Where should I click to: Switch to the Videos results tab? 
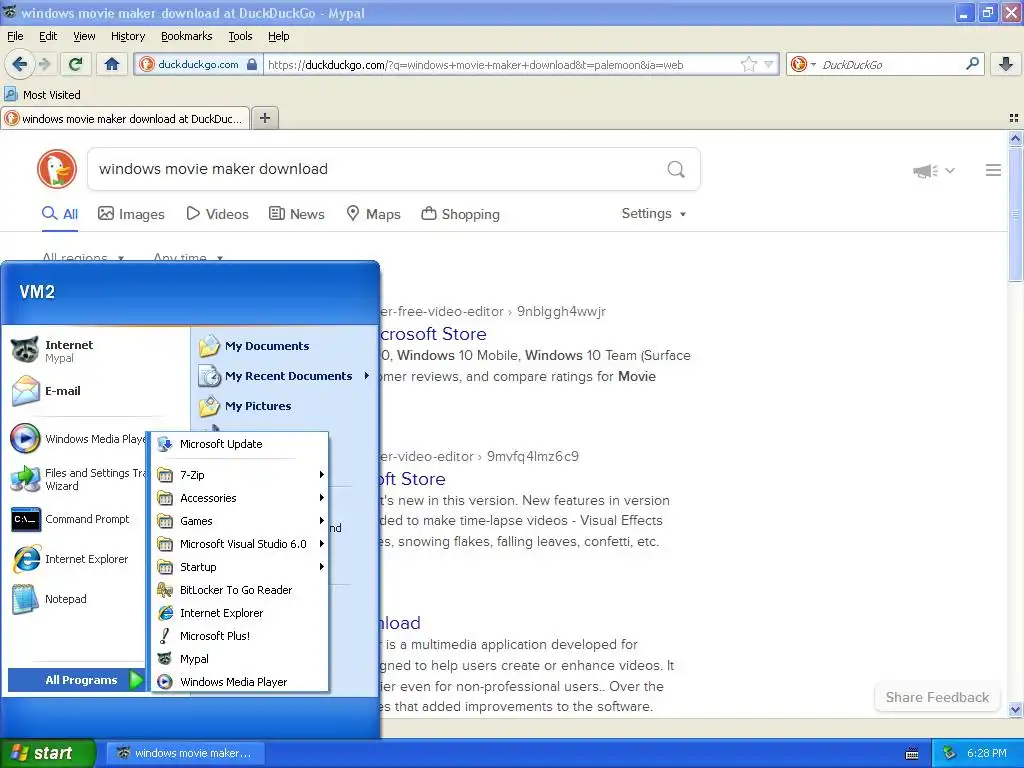click(217, 214)
